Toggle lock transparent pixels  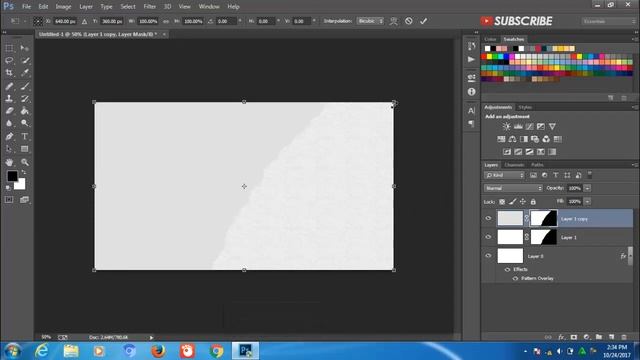[502, 202]
